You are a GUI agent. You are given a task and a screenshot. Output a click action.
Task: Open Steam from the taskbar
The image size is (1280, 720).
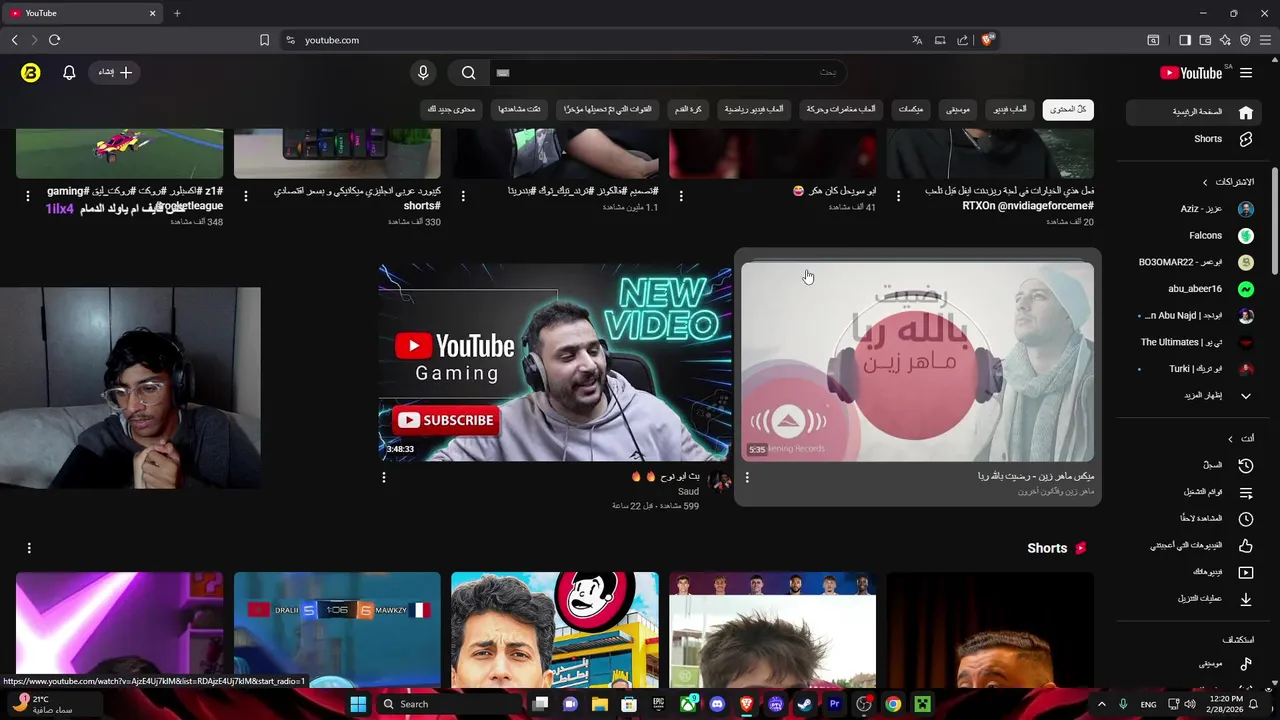click(x=804, y=704)
